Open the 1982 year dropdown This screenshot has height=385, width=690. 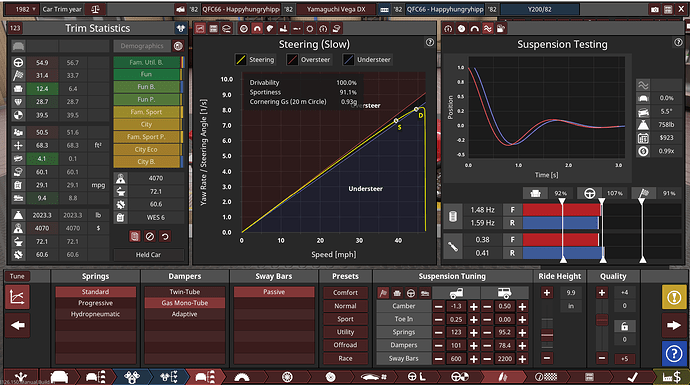[22, 9]
